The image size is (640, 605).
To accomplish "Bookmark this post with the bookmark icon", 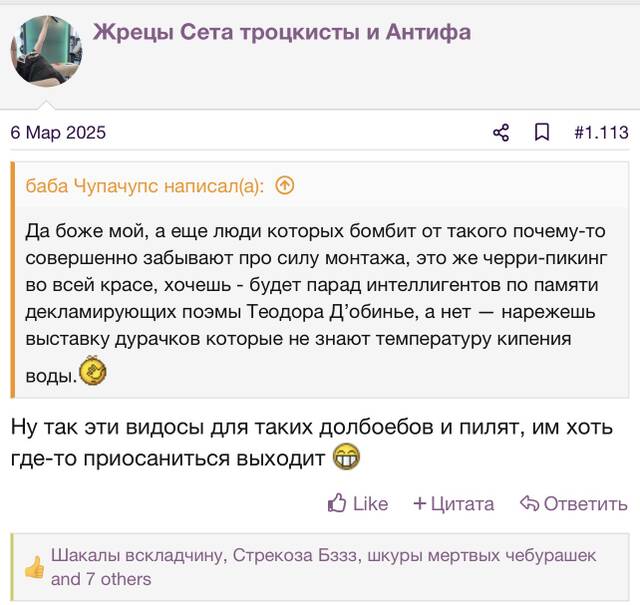I will tap(542, 133).
